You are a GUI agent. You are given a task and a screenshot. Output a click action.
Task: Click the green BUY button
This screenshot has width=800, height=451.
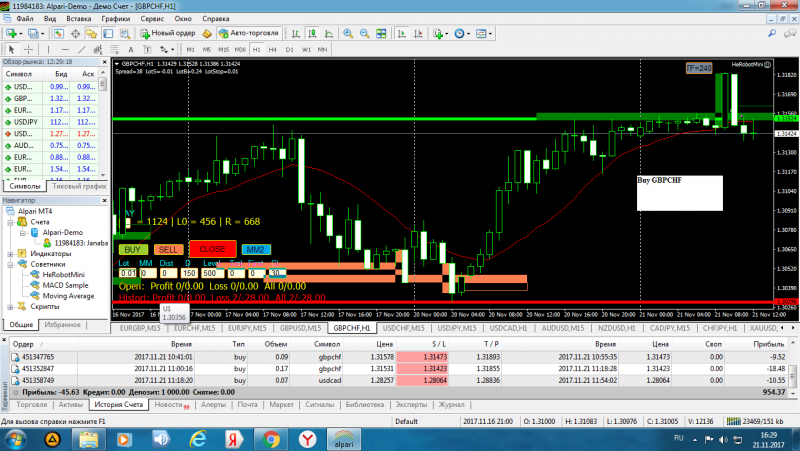coord(133,249)
